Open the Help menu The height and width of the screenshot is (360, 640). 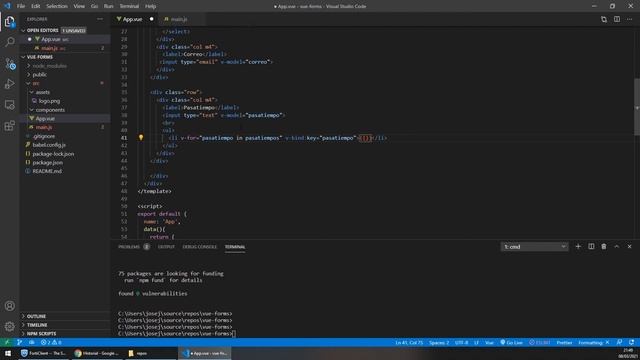click(x=150, y=6)
